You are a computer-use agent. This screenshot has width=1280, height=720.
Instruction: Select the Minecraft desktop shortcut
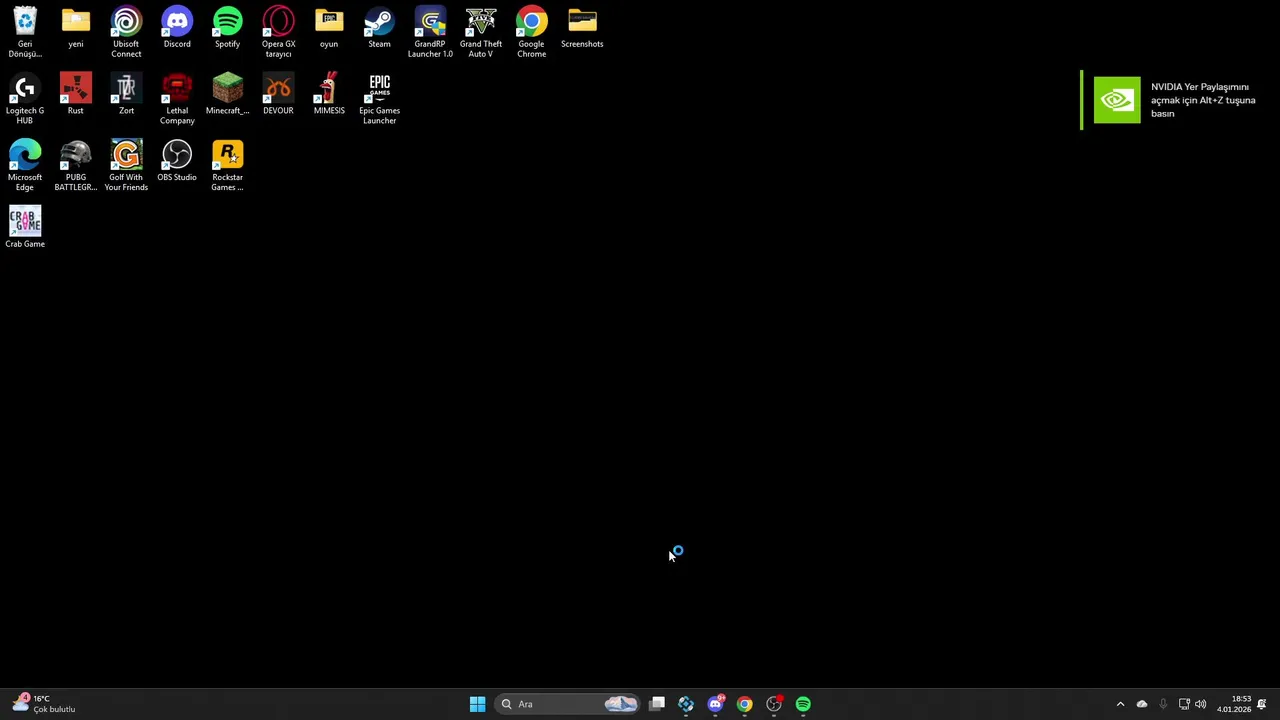(227, 94)
